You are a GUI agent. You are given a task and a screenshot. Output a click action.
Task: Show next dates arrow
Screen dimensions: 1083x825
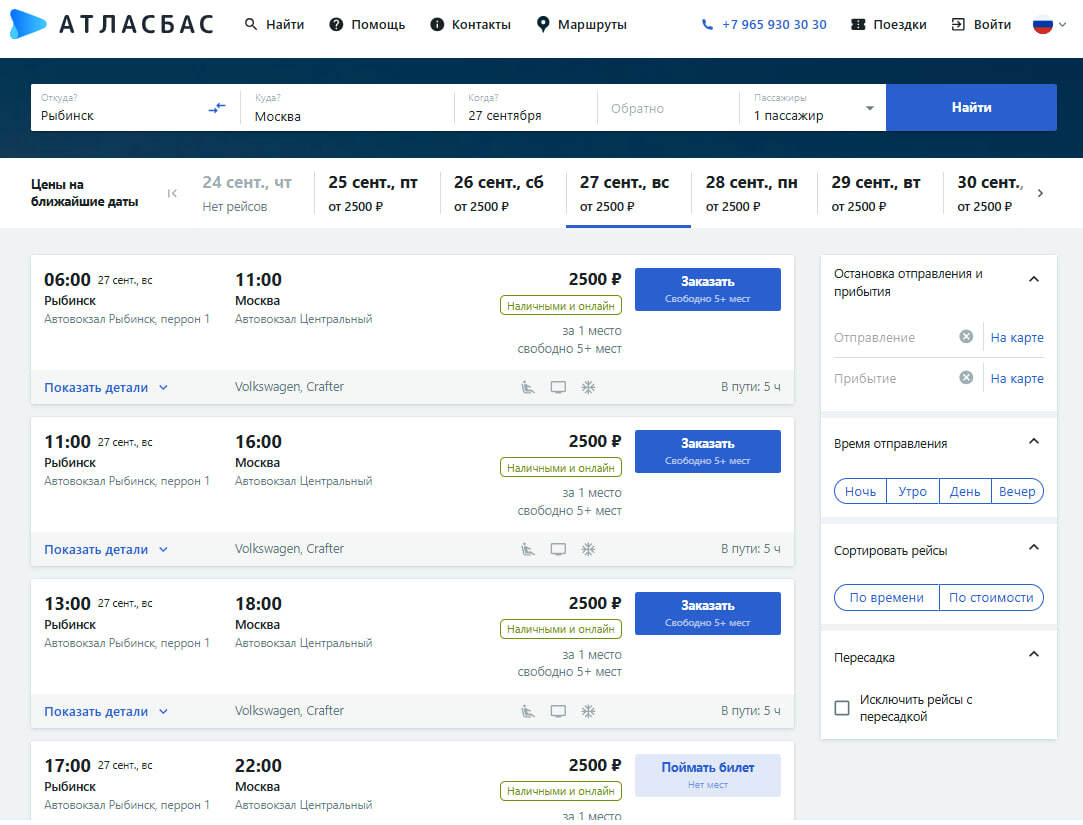pos(1040,193)
